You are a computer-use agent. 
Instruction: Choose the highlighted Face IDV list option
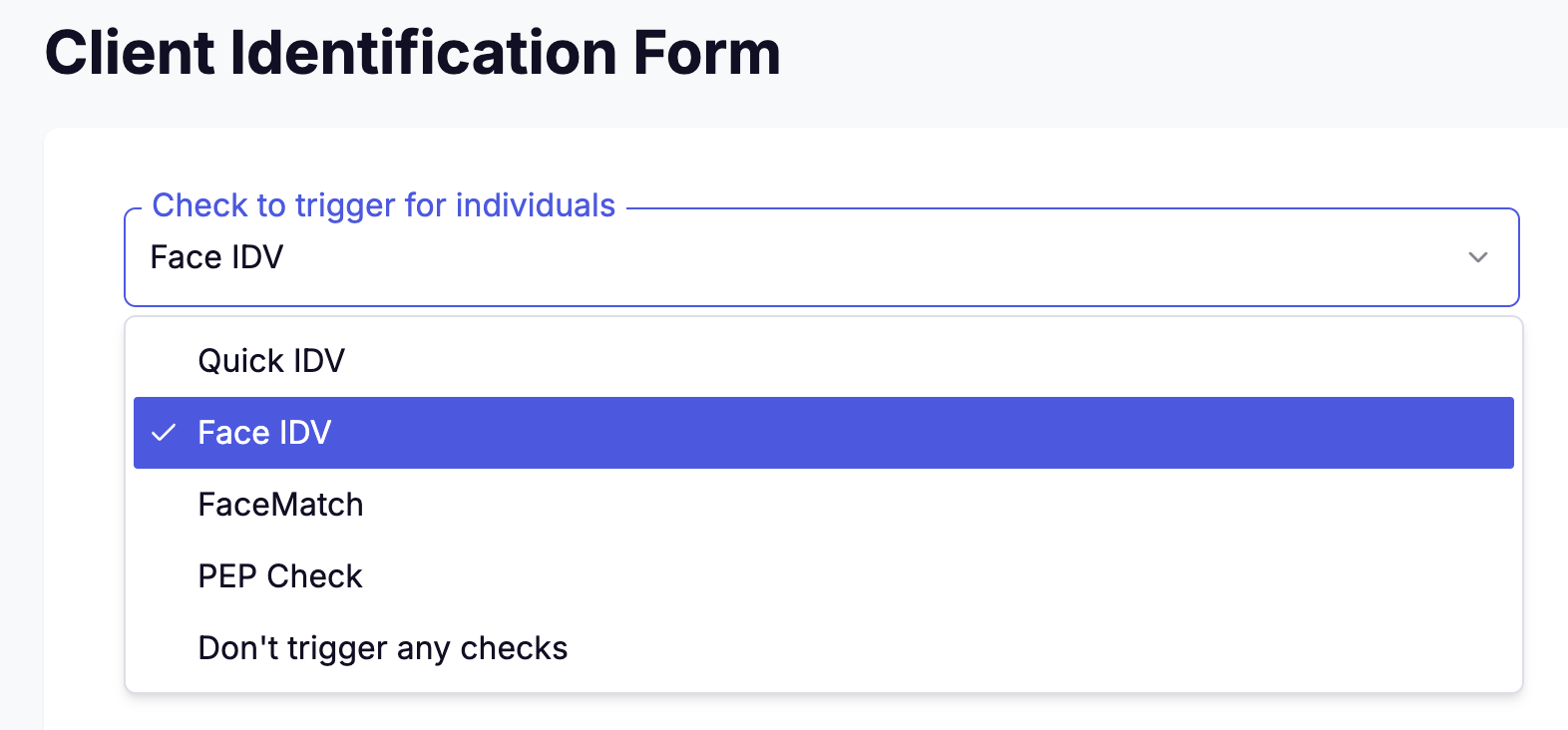point(264,433)
